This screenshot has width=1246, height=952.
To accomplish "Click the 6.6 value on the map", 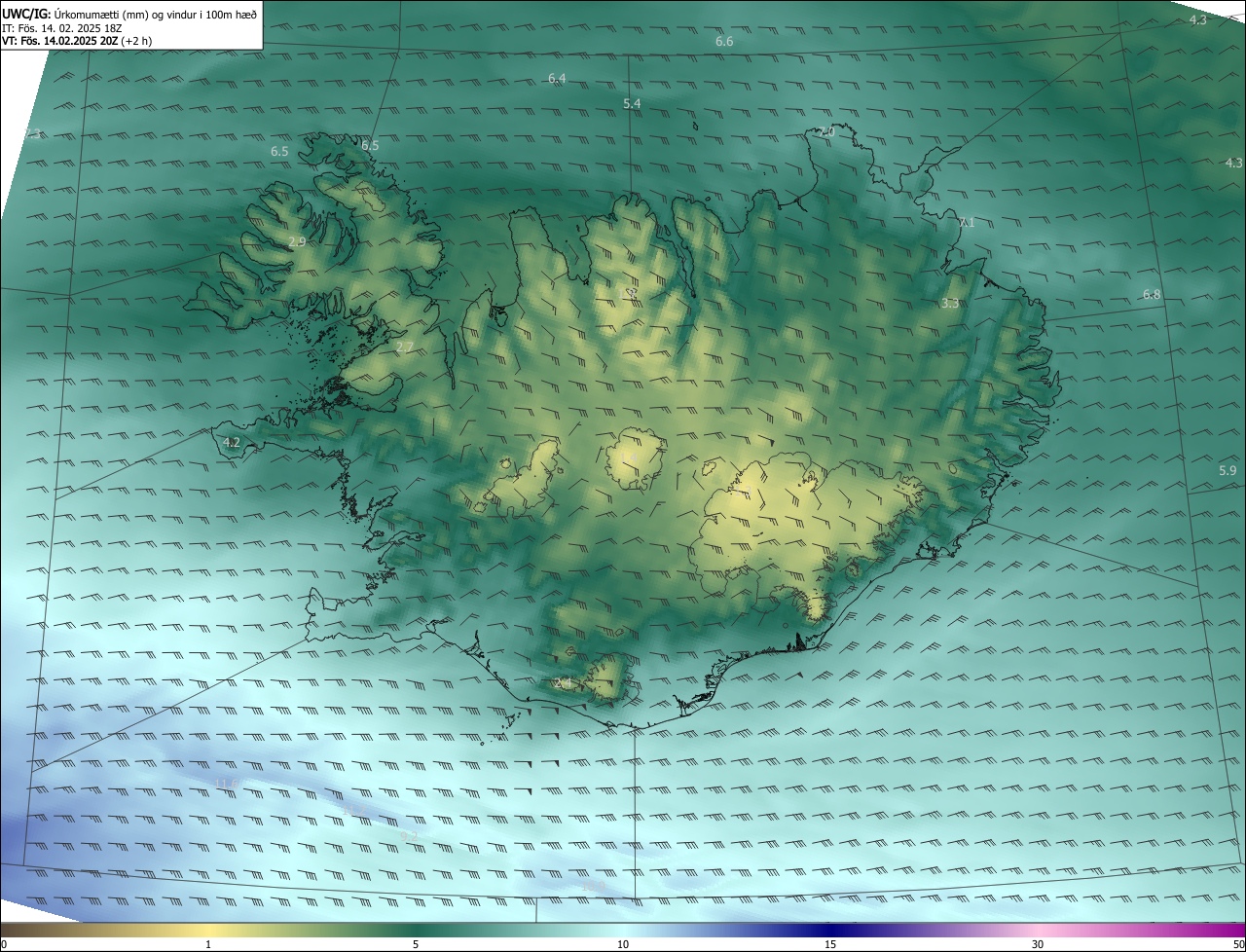I will click(724, 42).
